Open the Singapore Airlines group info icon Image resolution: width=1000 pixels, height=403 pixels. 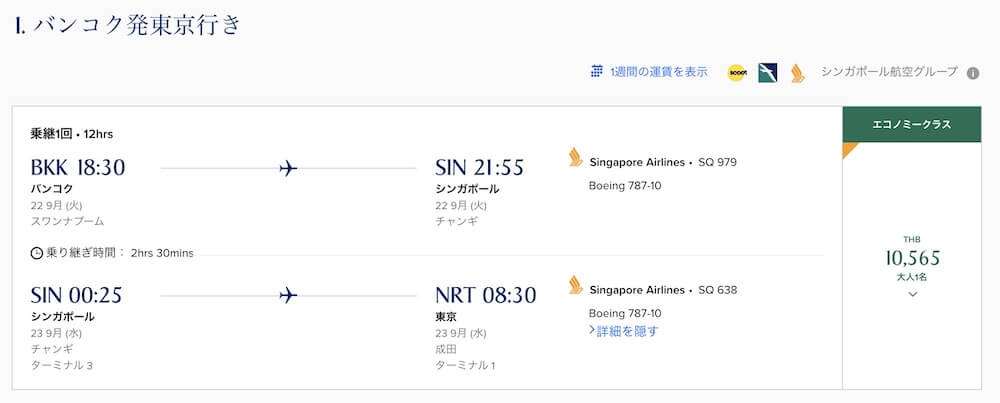coord(973,73)
